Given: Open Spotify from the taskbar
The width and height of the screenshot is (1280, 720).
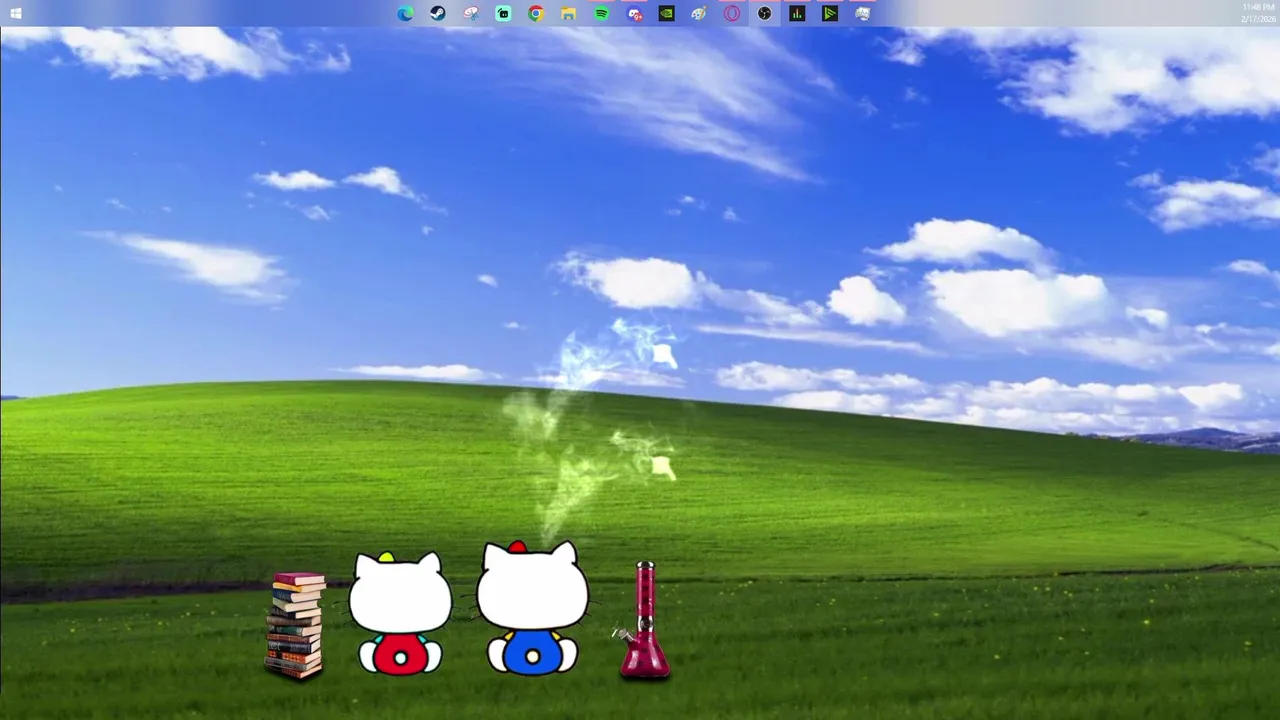Looking at the screenshot, I should [x=601, y=13].
